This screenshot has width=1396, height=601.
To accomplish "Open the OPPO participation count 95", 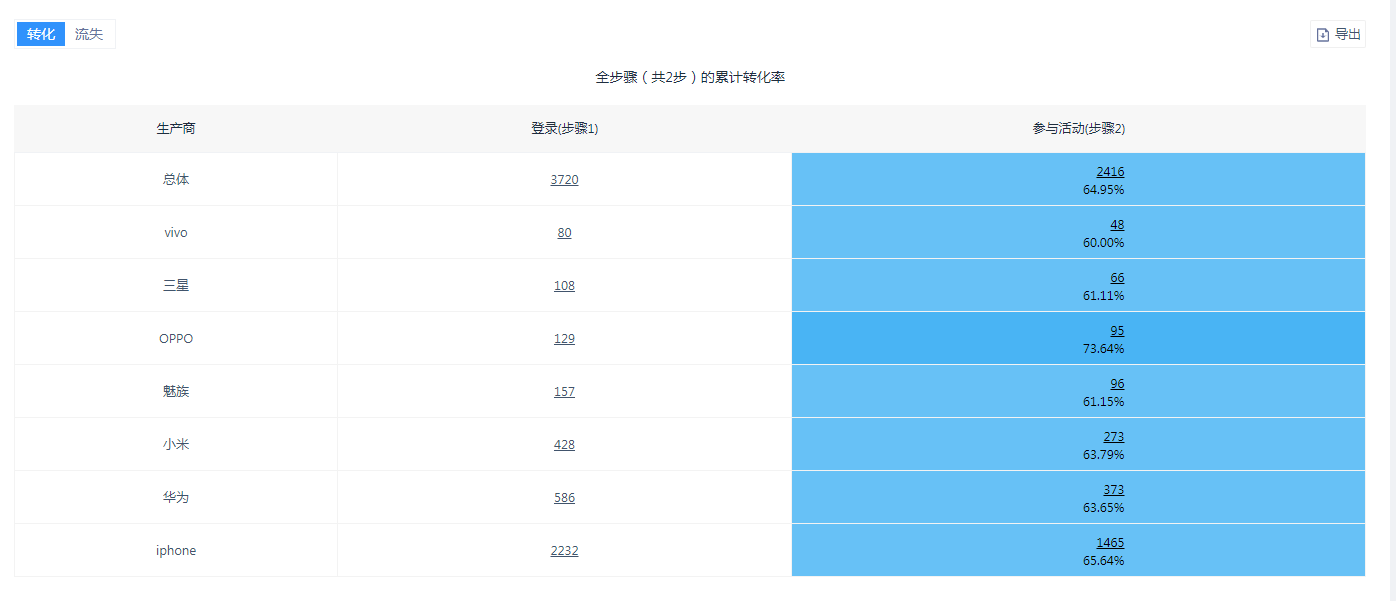I will click(x=1117, y=331).
